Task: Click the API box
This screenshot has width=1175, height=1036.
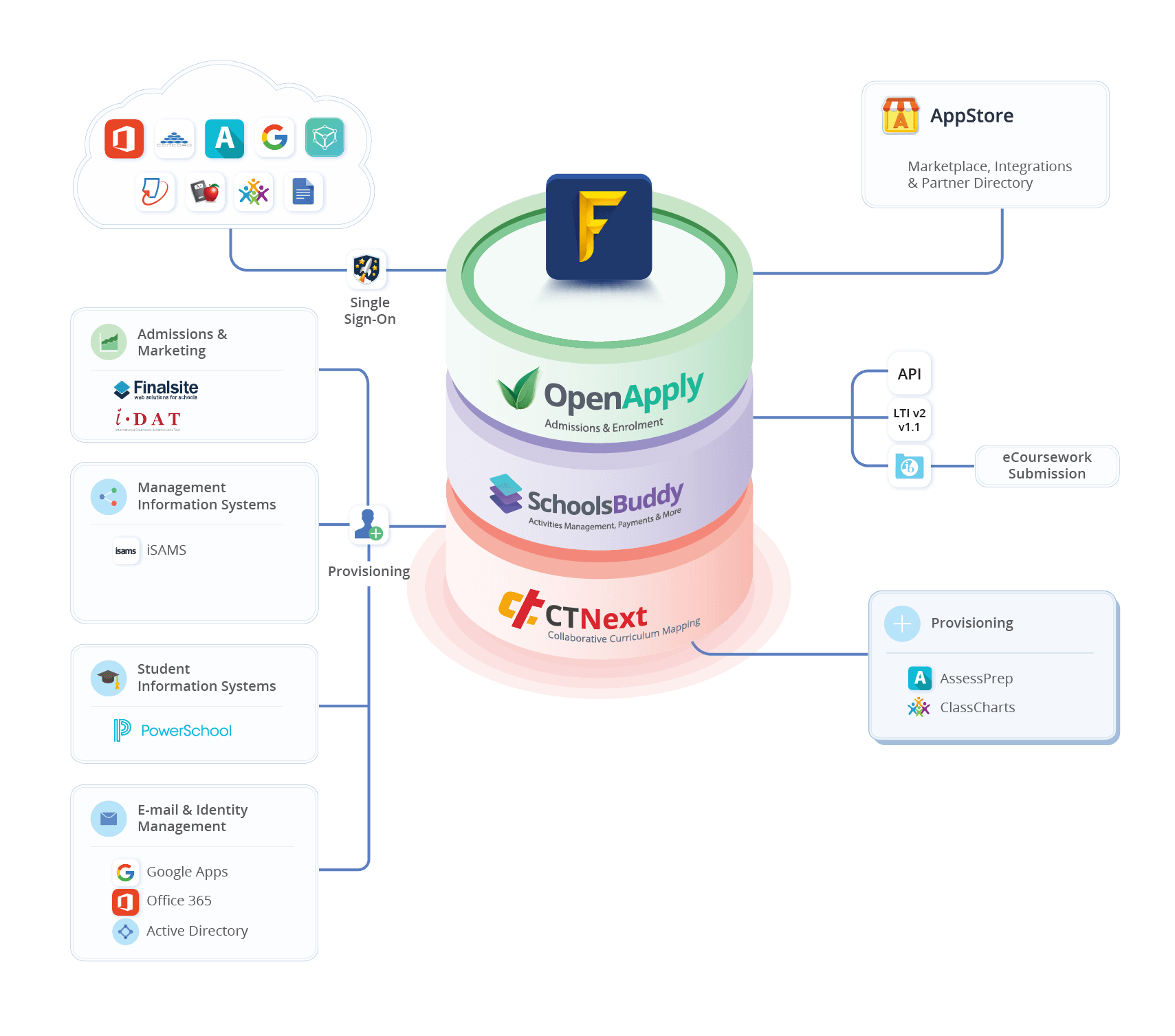Action: [910, 374]
